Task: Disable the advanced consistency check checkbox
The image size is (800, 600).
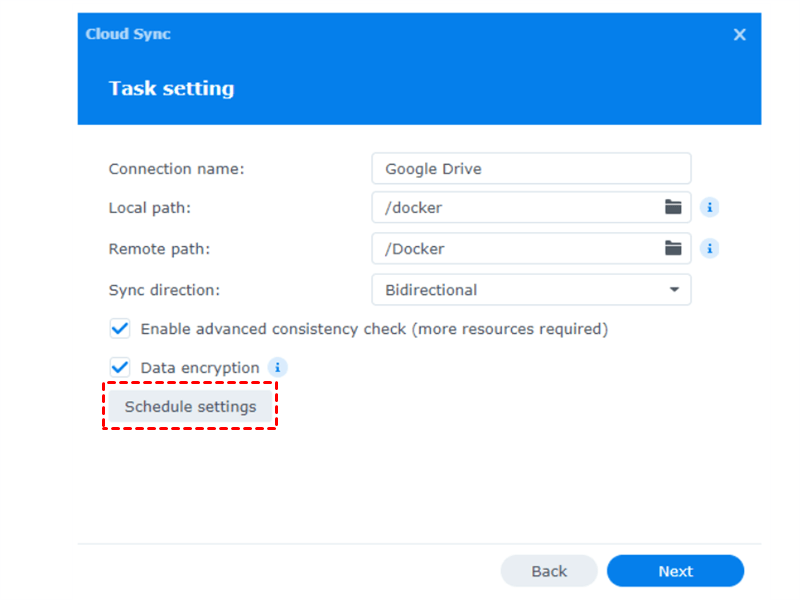Action: (121, 328)
